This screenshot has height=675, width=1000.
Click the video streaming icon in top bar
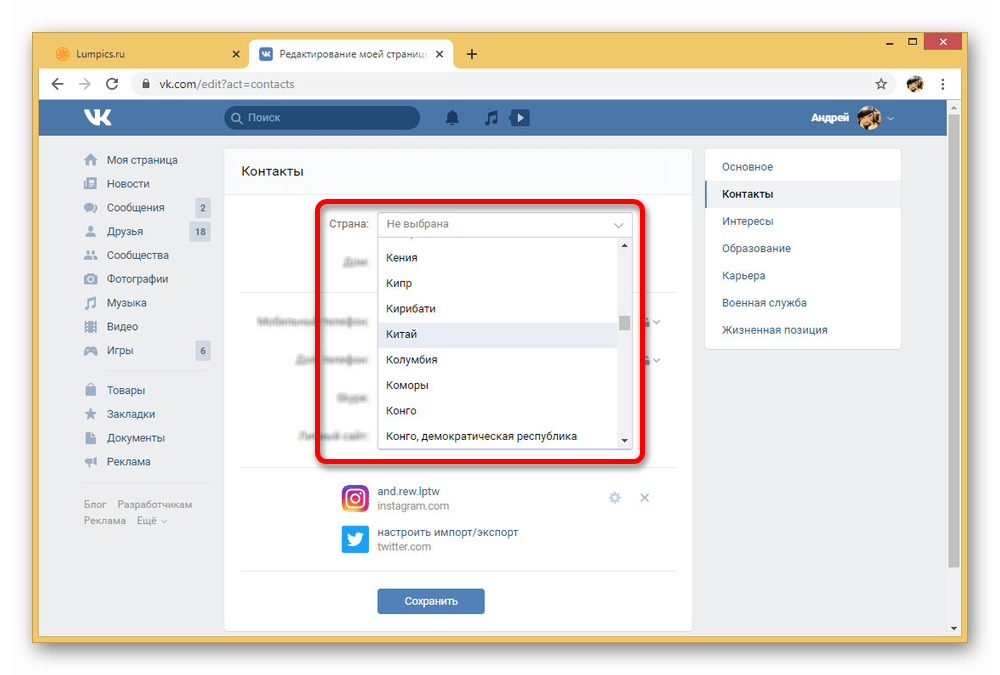coord(519,117)
